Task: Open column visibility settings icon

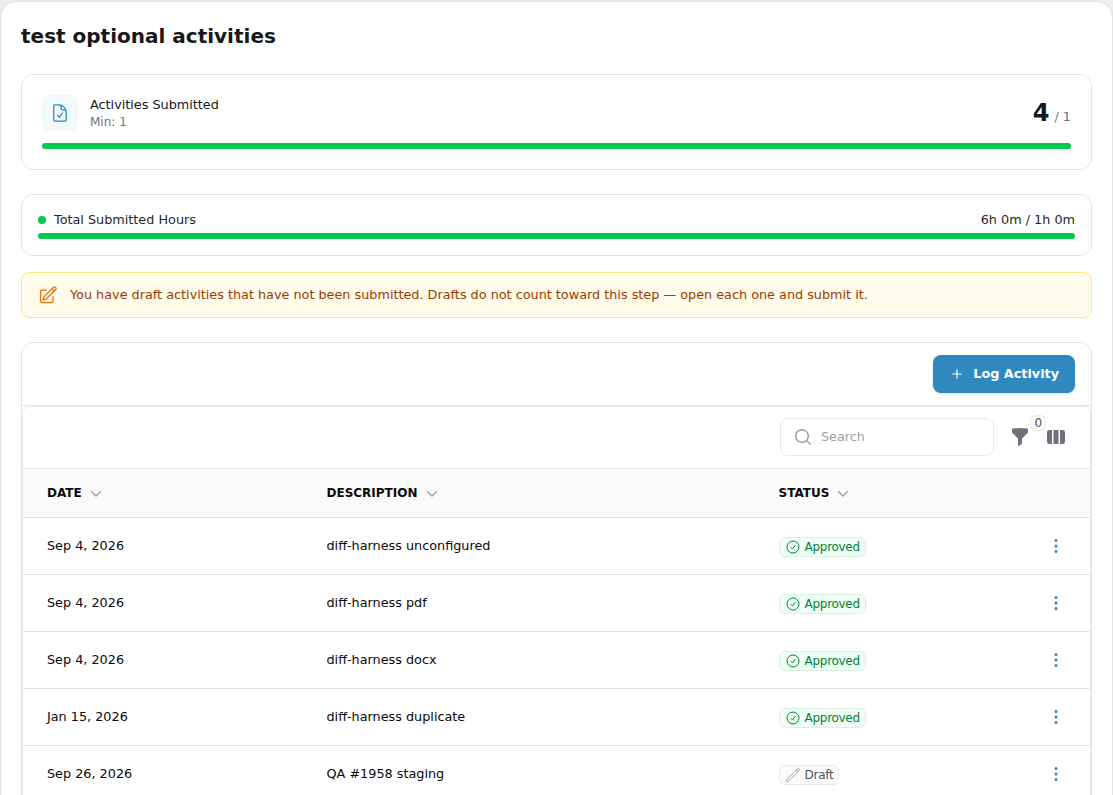Action: pos(1056,437)
